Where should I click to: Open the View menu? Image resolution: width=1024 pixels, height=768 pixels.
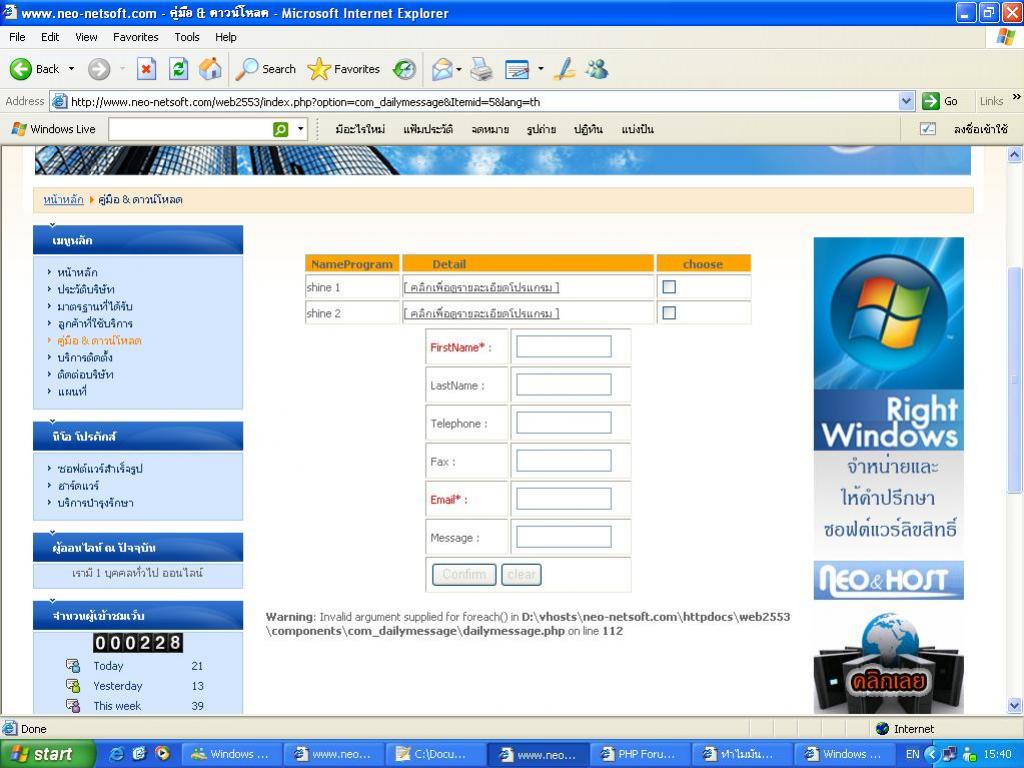[86, 37]
